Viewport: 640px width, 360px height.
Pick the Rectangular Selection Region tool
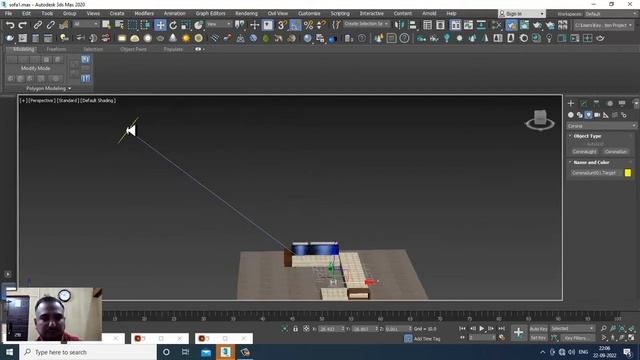tap(133, 25)
